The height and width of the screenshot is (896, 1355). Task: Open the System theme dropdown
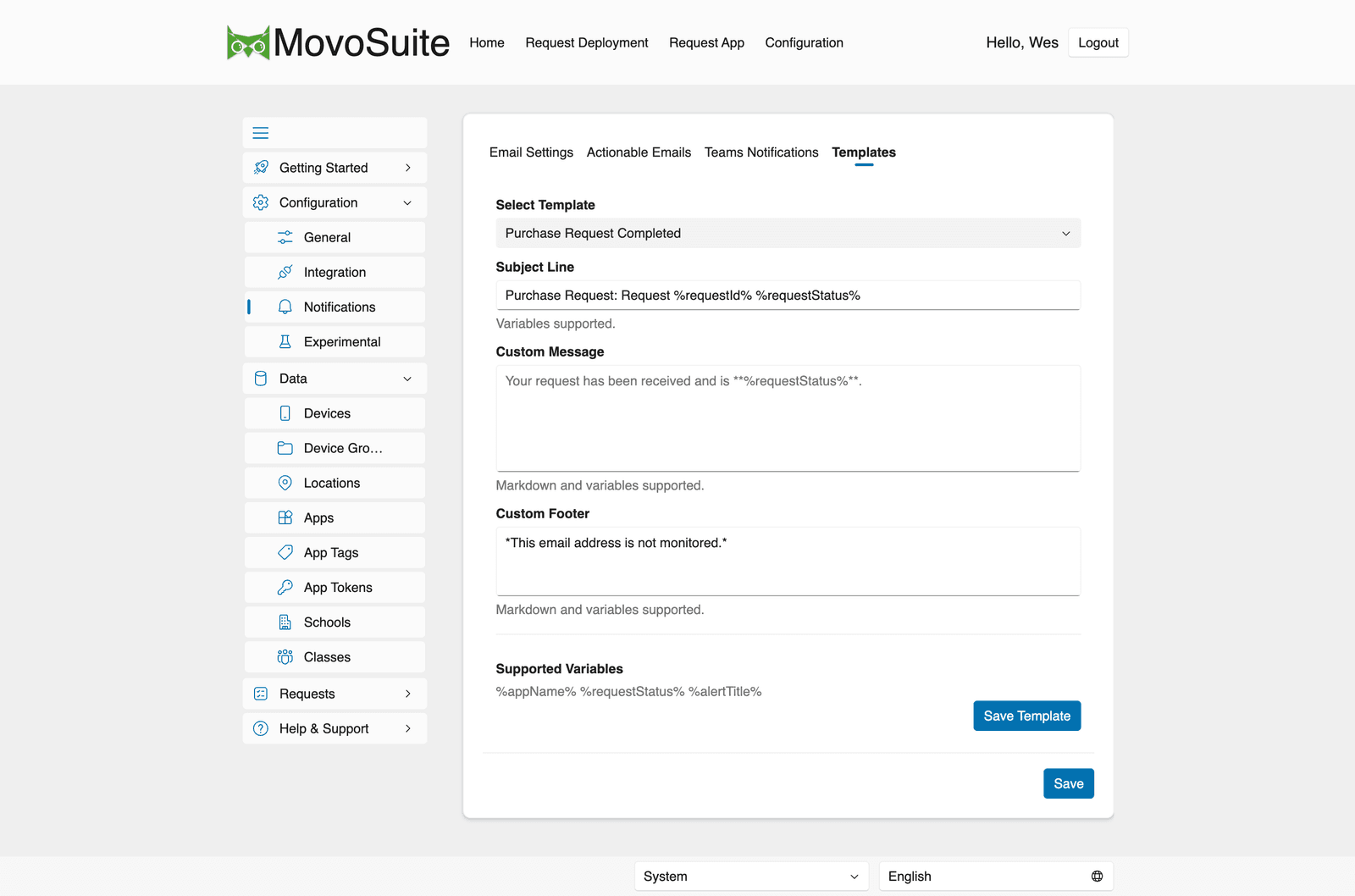[x=751, y=877]
